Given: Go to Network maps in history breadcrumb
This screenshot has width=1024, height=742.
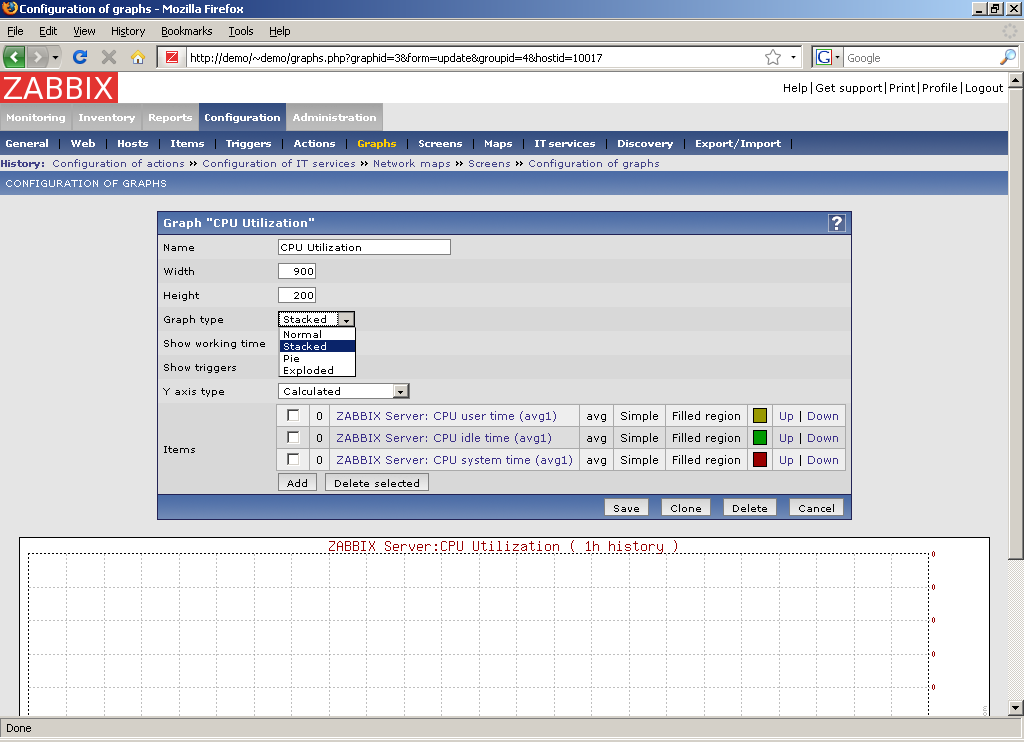Looking at the screenshot, I should tap(411, 163).
